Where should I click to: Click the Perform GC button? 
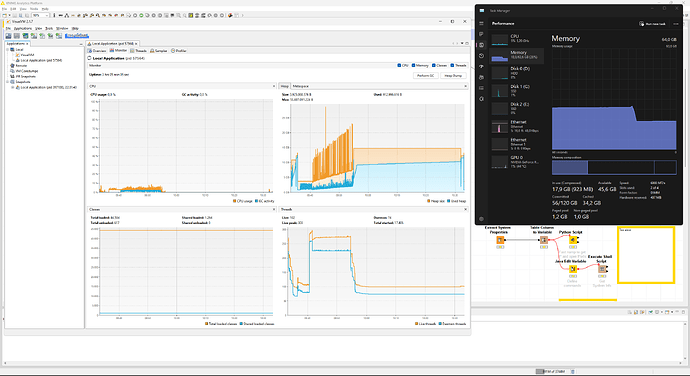click(x=426, y=76)
